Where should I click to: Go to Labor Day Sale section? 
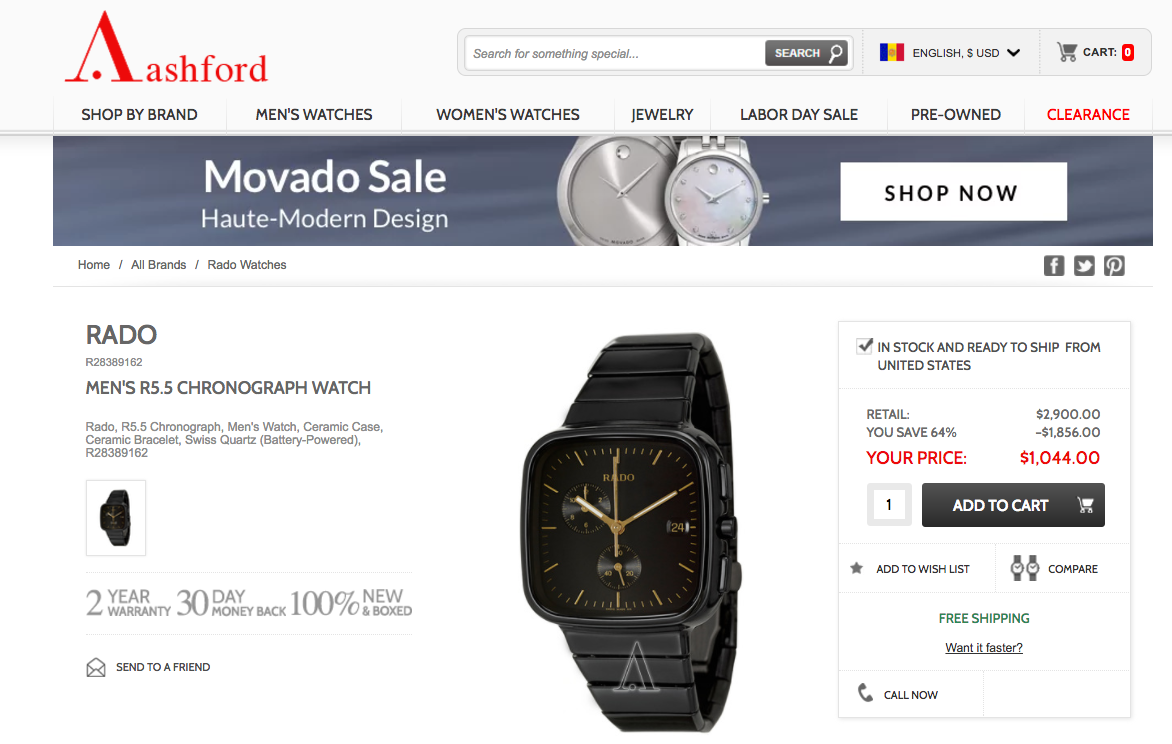(x=799, y=114)
